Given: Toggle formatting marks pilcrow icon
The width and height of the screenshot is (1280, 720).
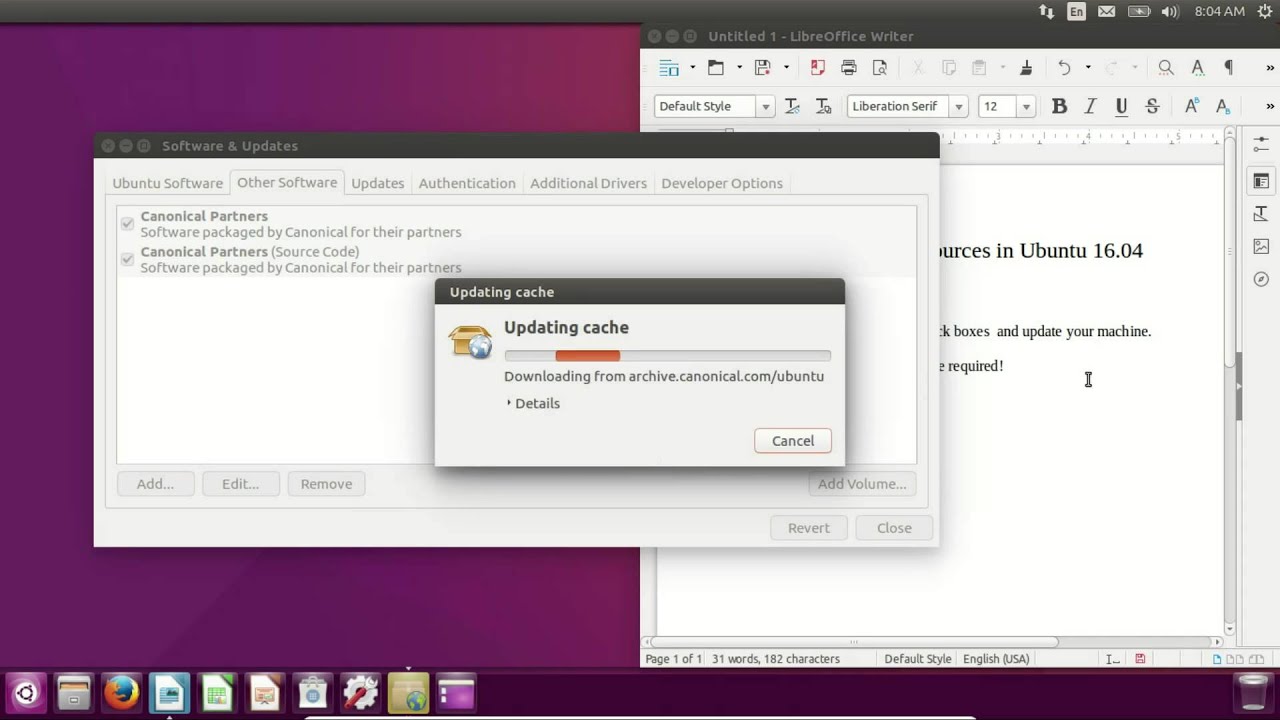Looking at the screenshot, I should pos(1229,68).
